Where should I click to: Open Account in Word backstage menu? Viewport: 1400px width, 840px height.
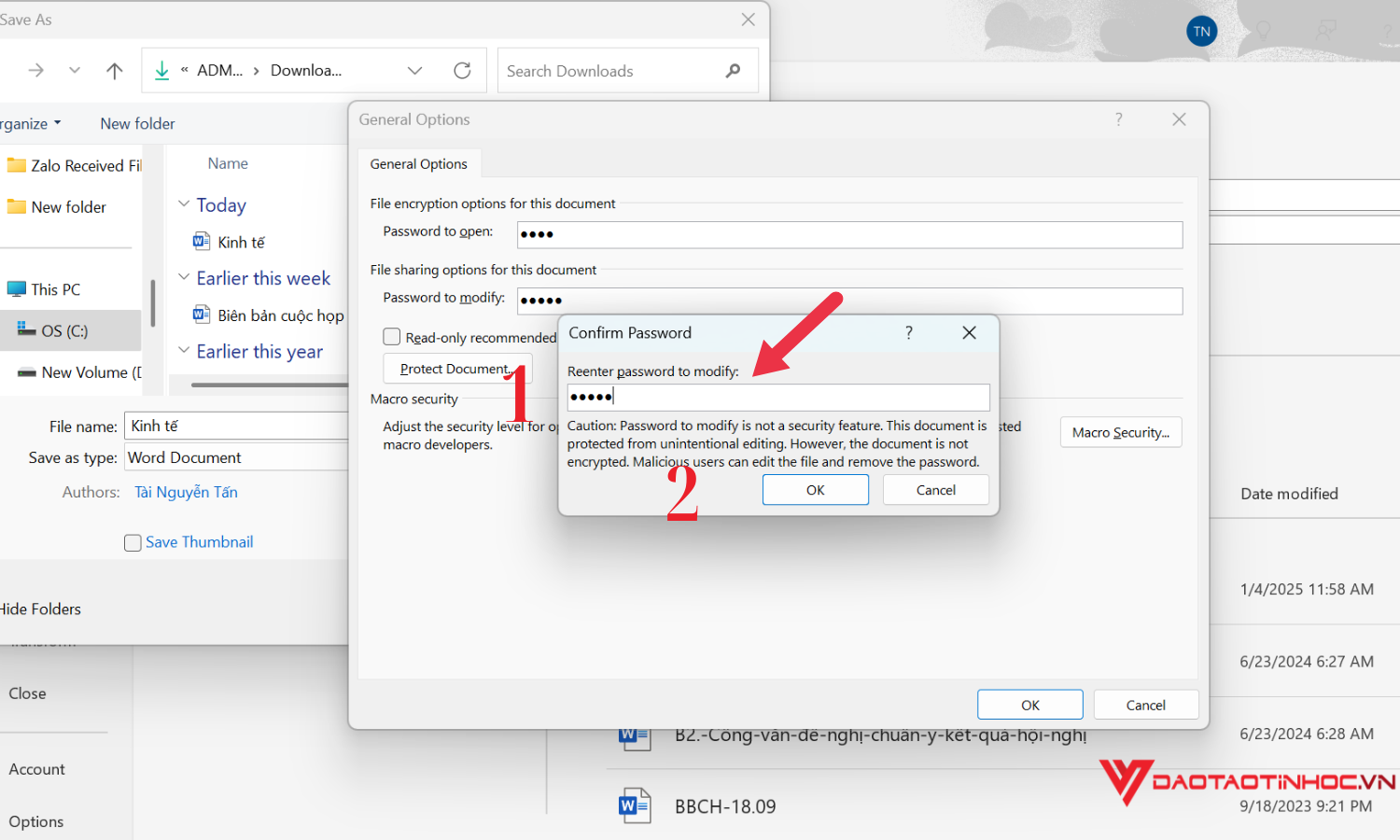pos(36,769)
